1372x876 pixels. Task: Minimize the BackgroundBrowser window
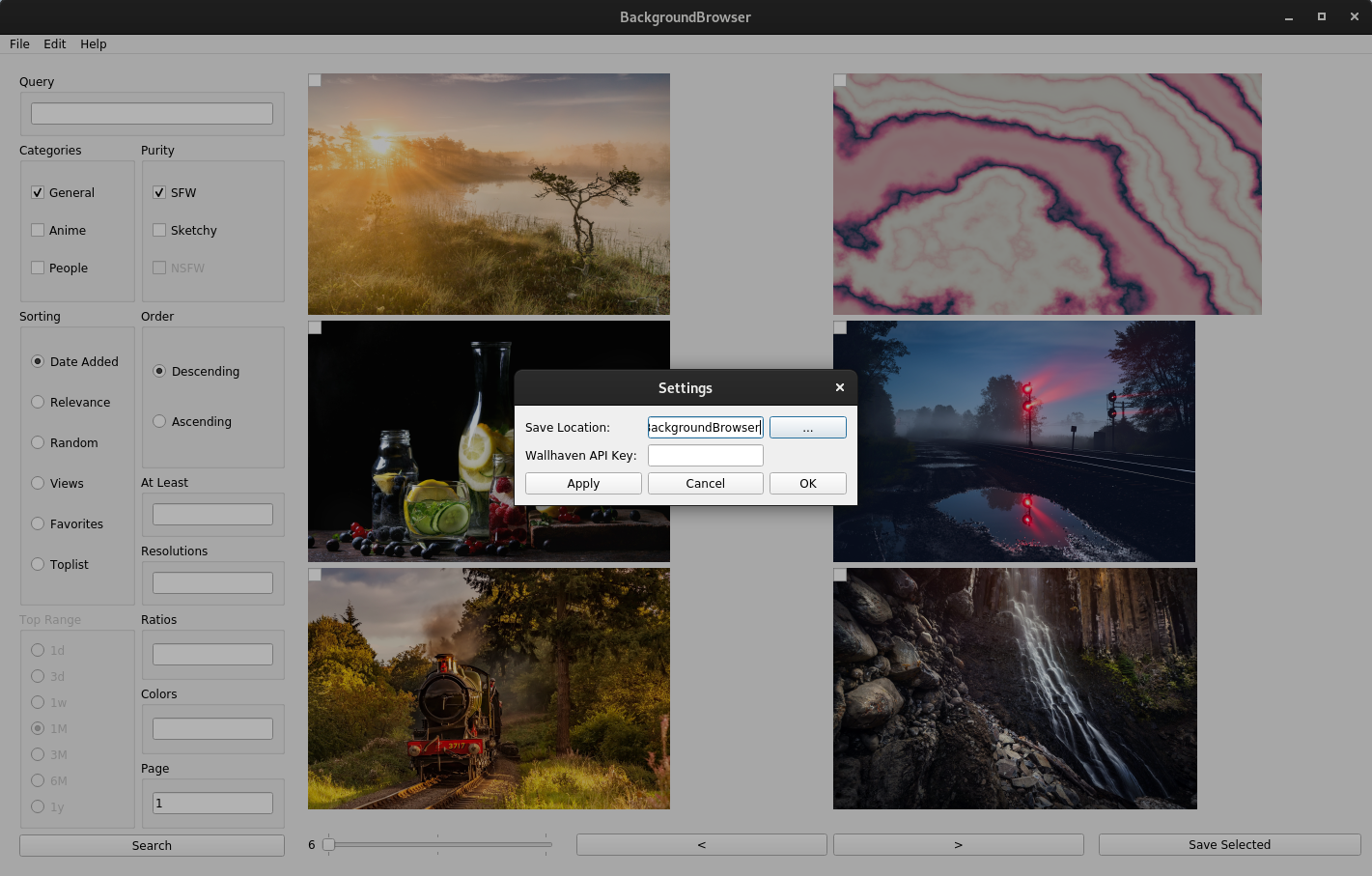[1289, 16]
